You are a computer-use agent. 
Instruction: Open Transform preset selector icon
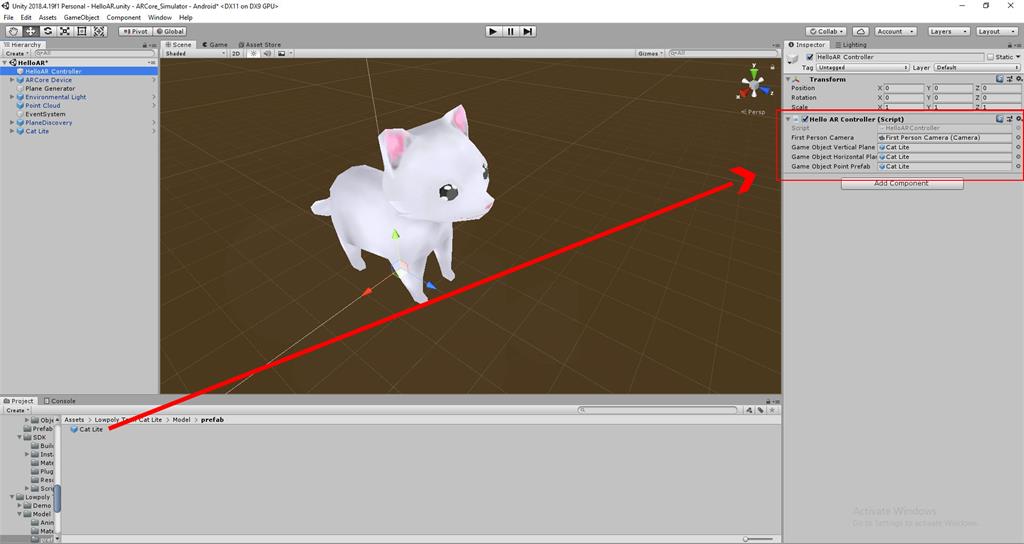[x=1009, y=79]
